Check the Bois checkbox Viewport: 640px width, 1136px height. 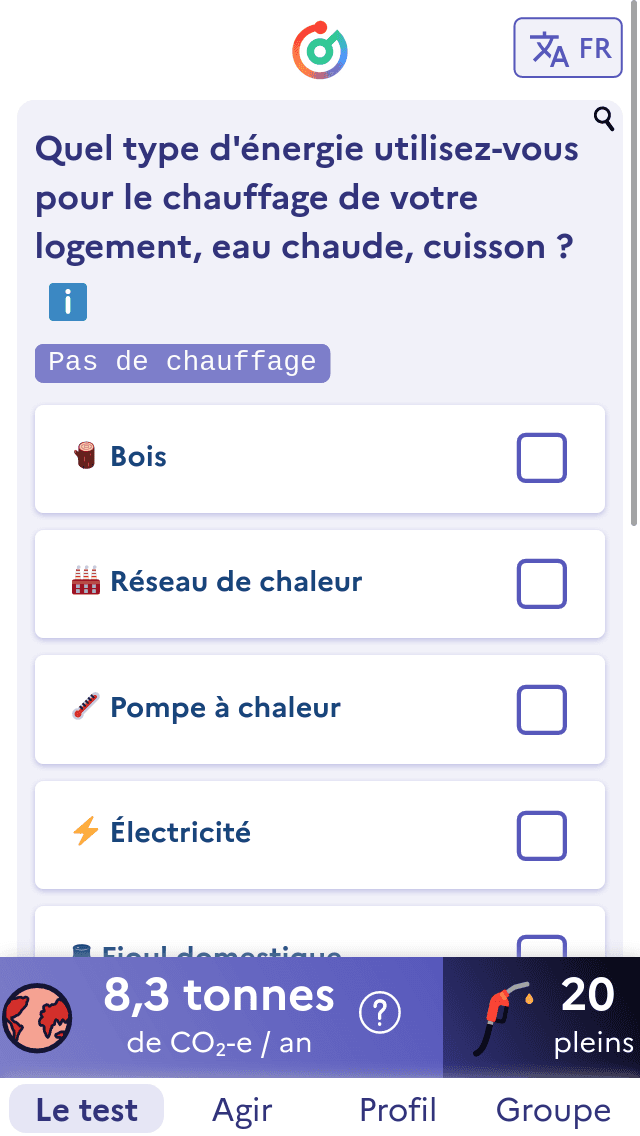tap(541, 458)
